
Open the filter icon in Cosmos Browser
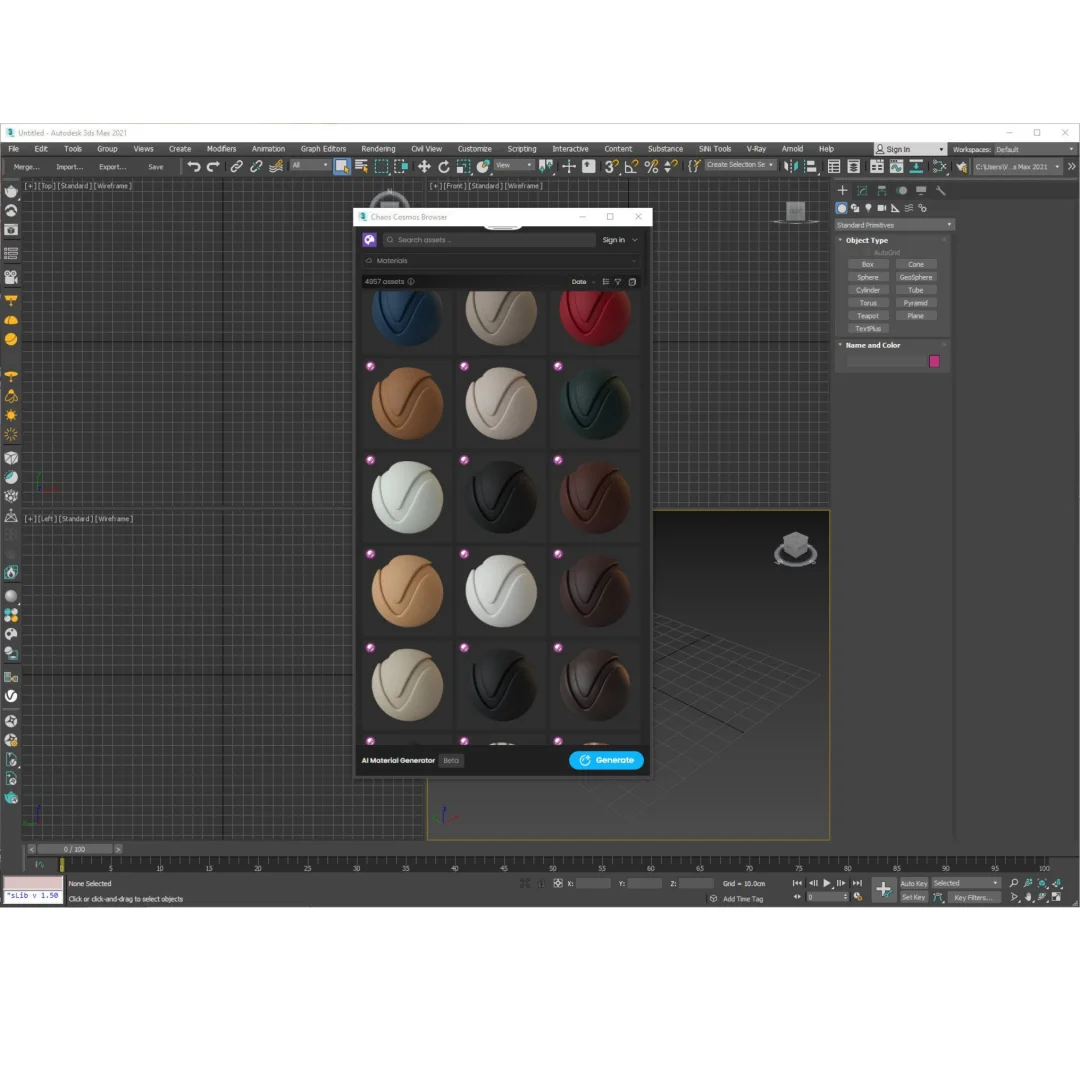(618, 282)
